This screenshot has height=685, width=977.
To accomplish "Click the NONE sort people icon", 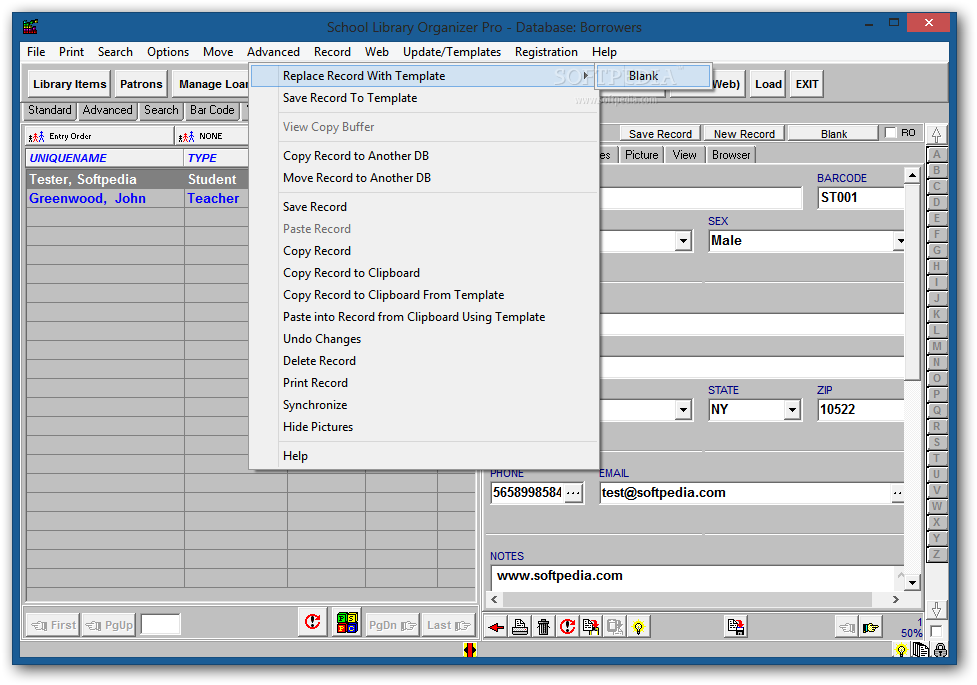I will (186, 137).
